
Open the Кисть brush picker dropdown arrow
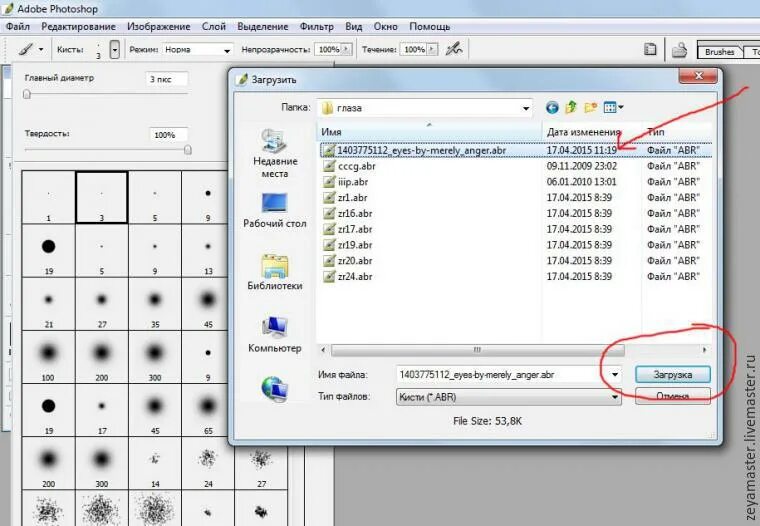[114, 49]
